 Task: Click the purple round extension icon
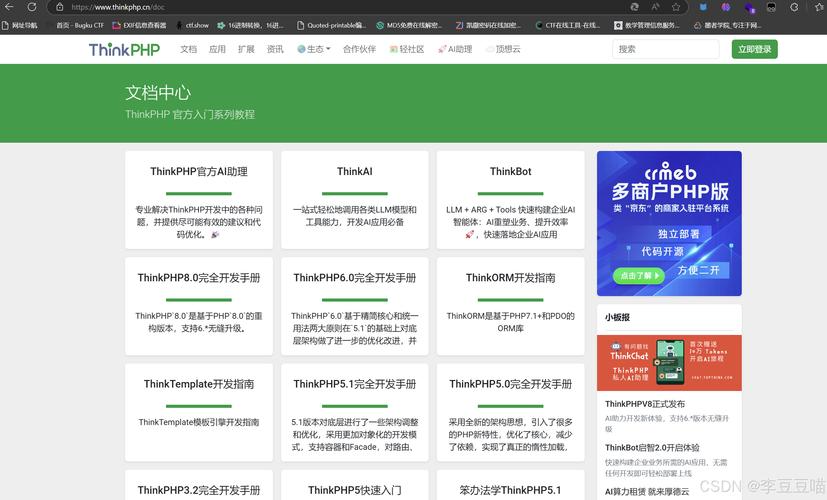(x=726, y=7)
